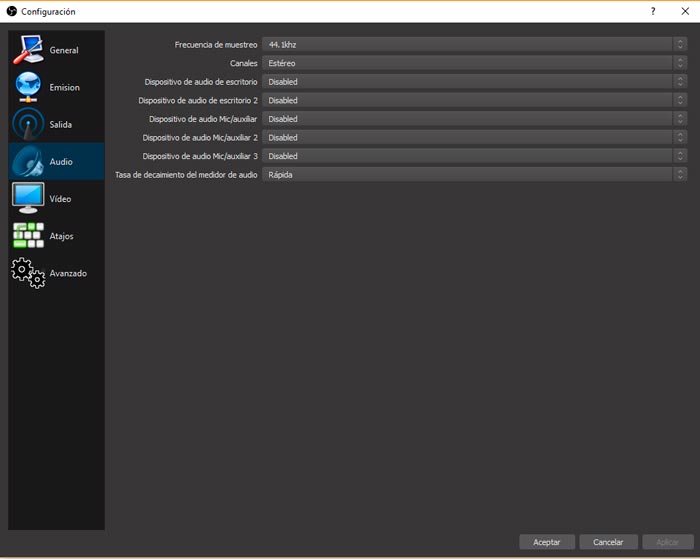Click the Emisión globe icon
Screen dimensions: 700x559
(x=28, y=87)
